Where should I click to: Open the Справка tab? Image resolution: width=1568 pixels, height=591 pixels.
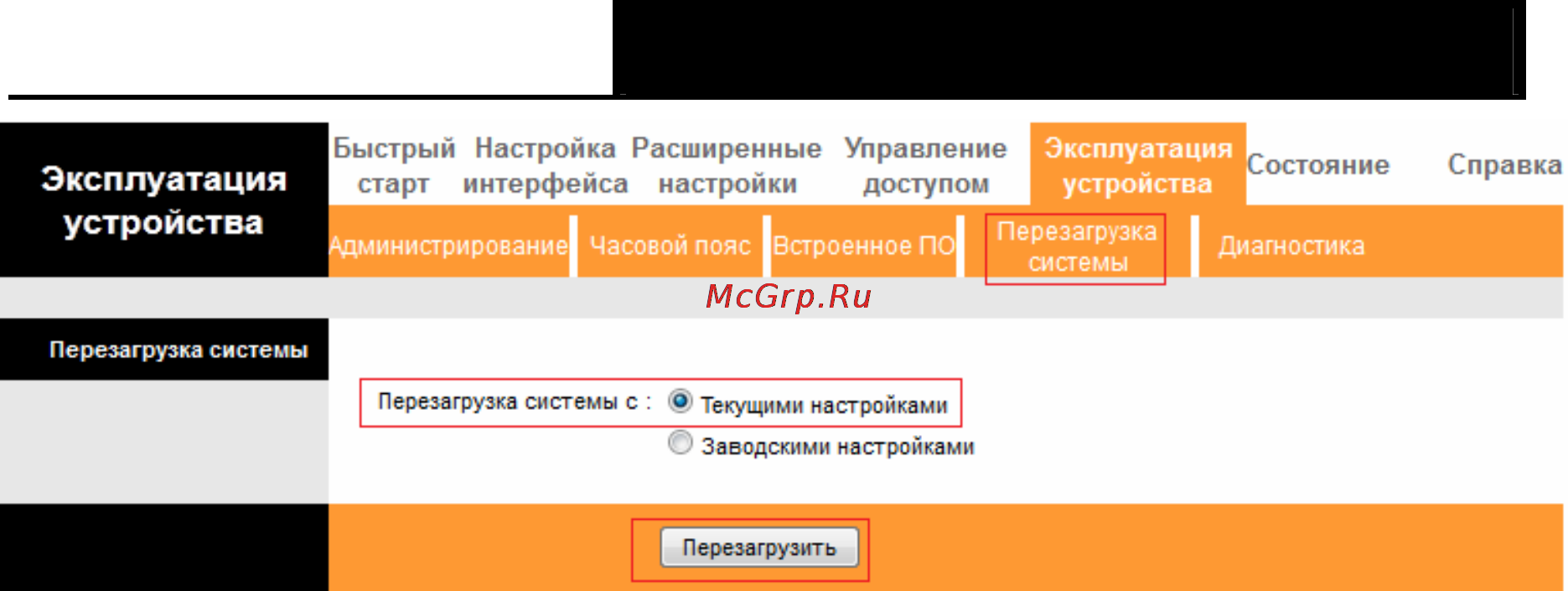(1504, 165)
